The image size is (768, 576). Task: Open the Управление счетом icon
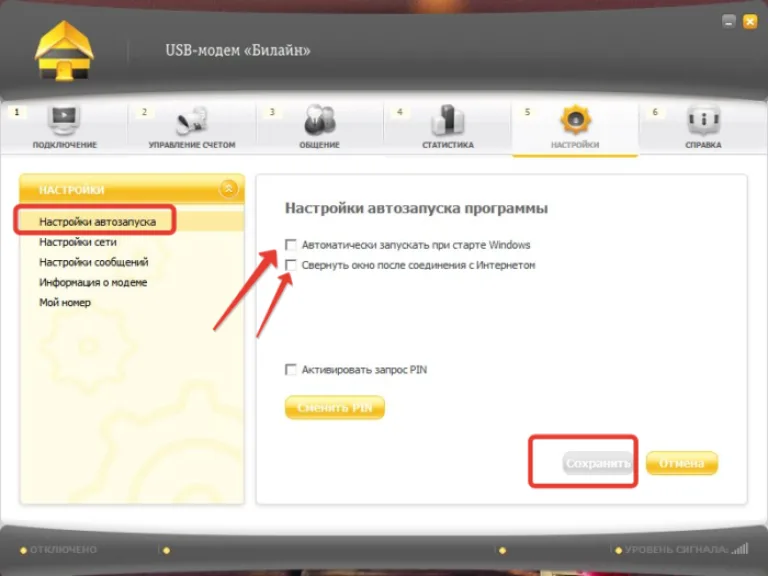point(192,121)
